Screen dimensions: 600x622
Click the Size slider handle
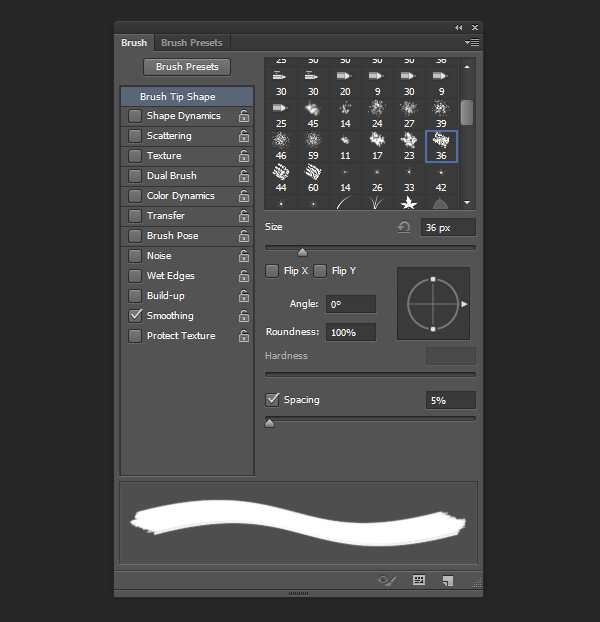(x=302, y=252)
